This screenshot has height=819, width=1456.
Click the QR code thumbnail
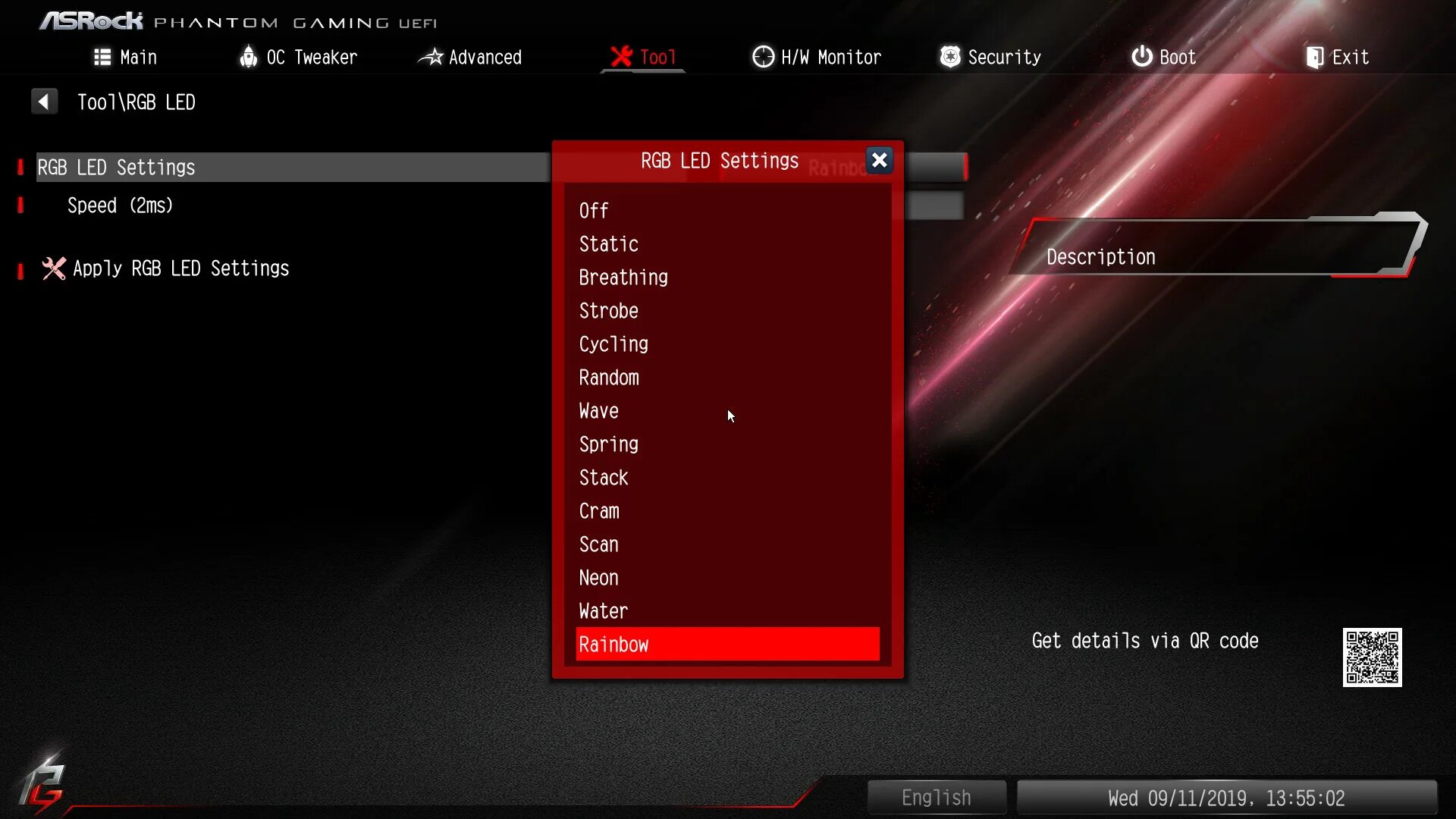click(x=1372, y=657)
